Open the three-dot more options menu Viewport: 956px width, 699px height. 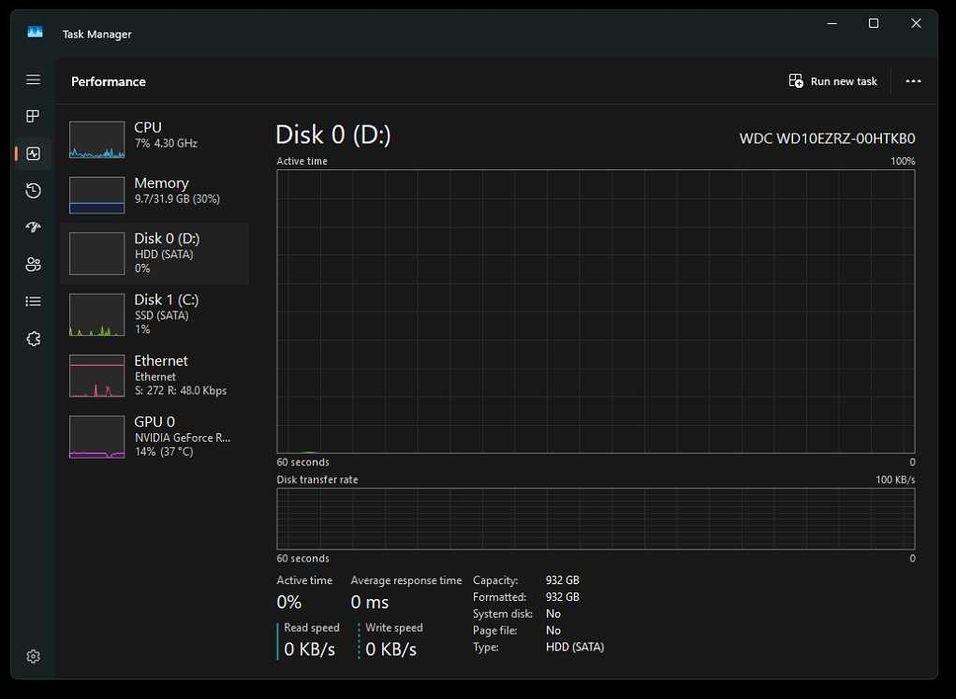[912, 81]
